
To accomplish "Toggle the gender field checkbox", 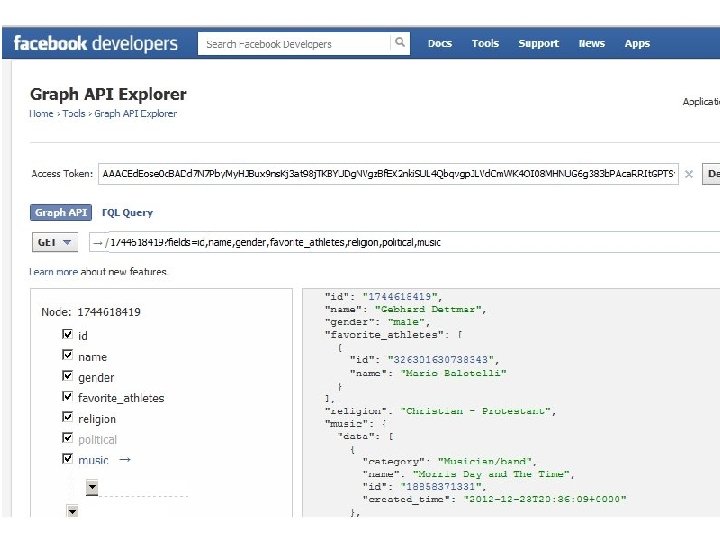I will click(67, 376).
